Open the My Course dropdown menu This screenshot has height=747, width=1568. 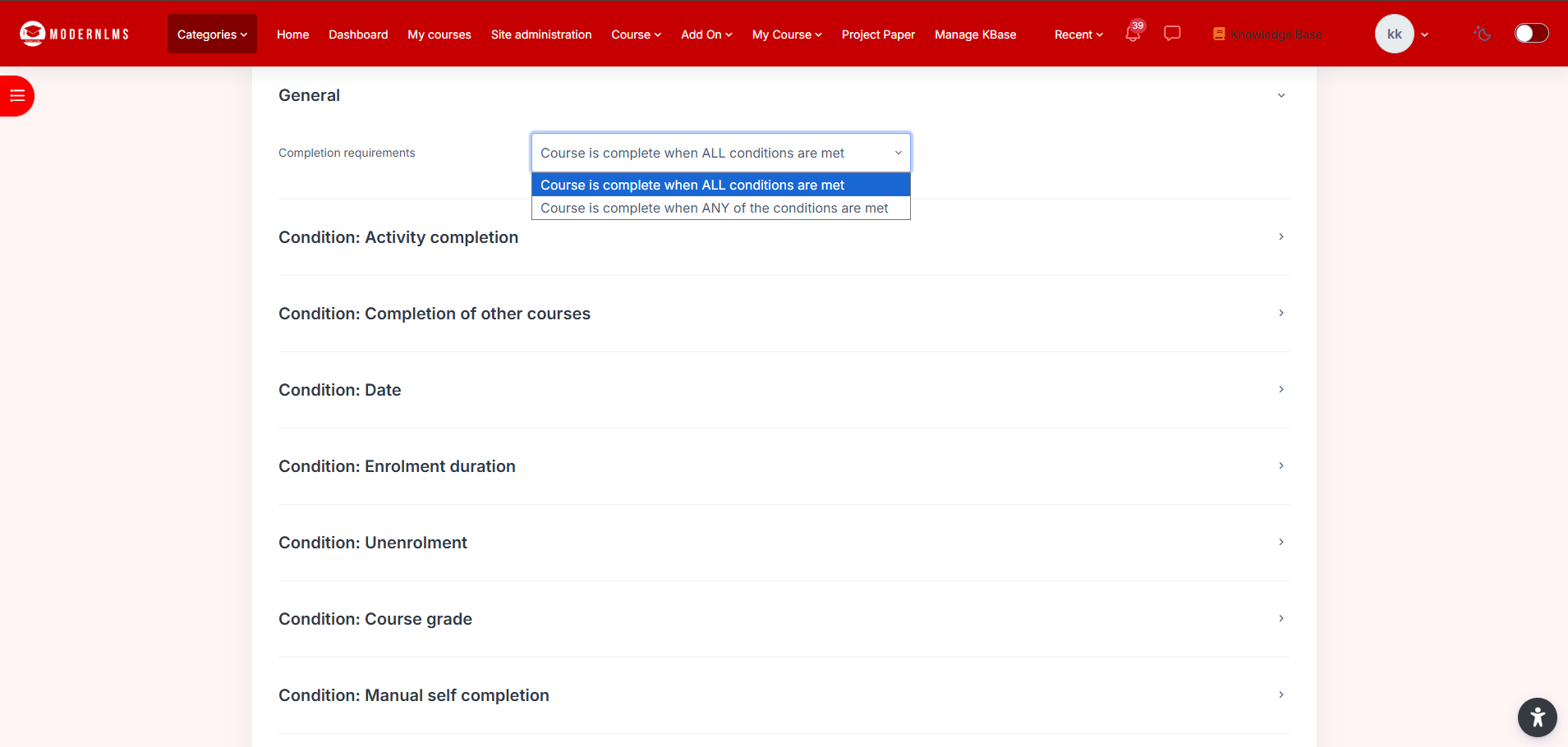tap(787, 34)
